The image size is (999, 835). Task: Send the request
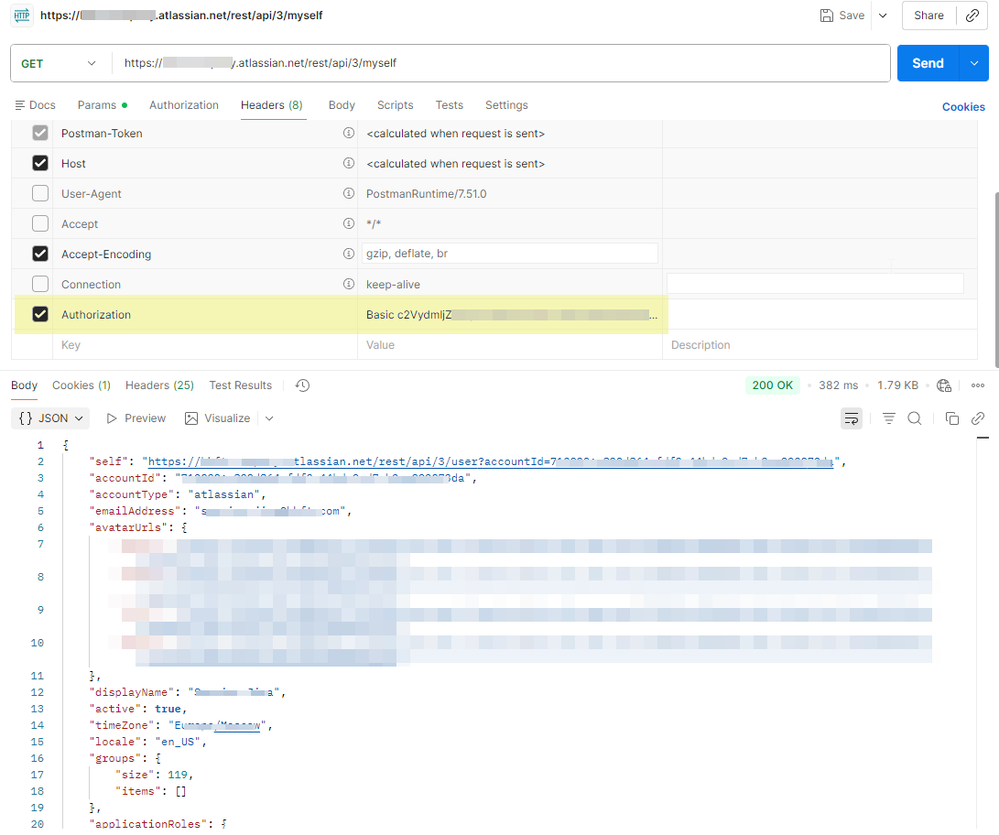(928, 63)
